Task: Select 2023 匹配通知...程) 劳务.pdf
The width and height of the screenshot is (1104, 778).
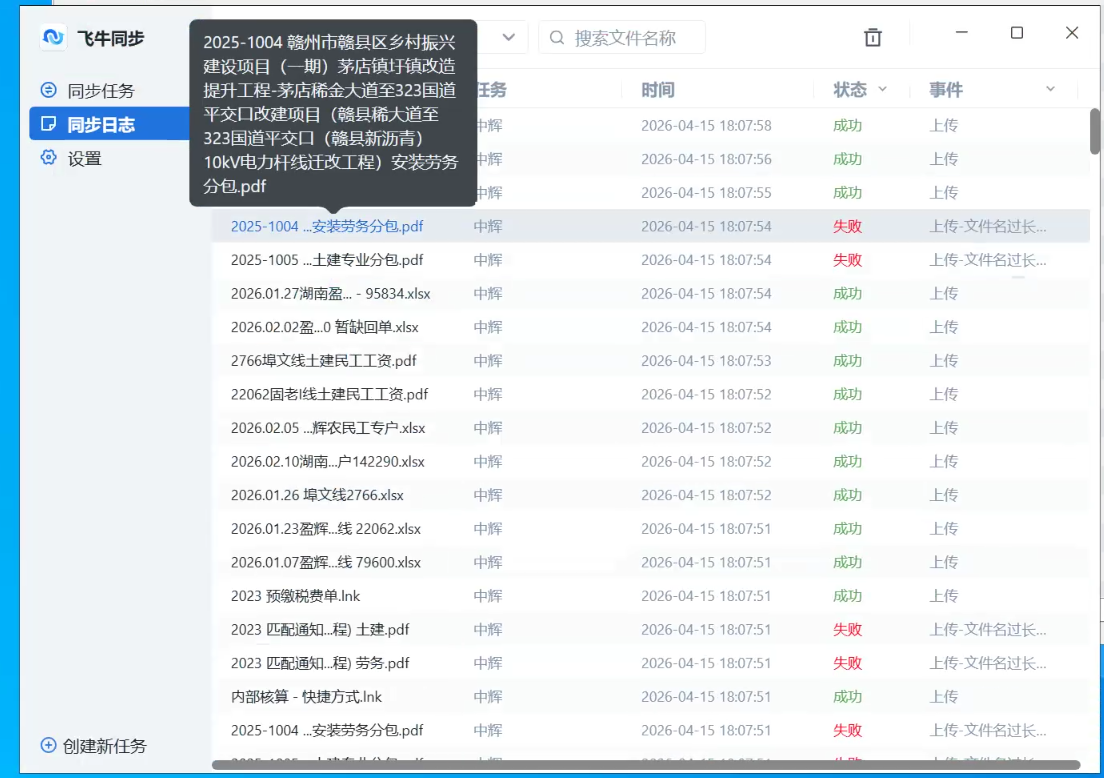Action: pos(651,663)
